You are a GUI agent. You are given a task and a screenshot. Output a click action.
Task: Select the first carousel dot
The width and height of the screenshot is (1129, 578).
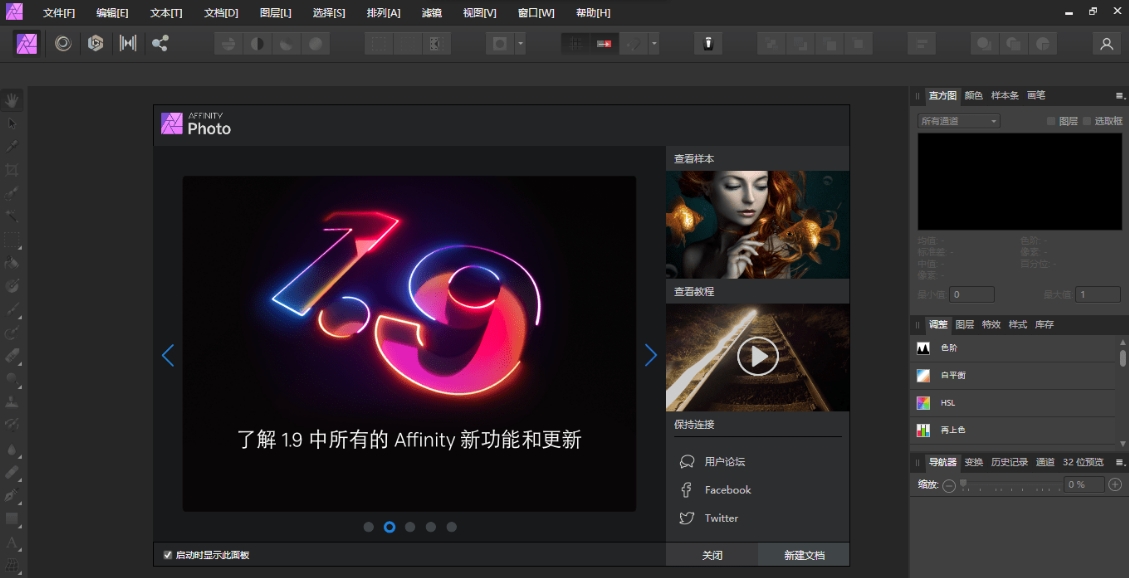[x=369, y=527]
